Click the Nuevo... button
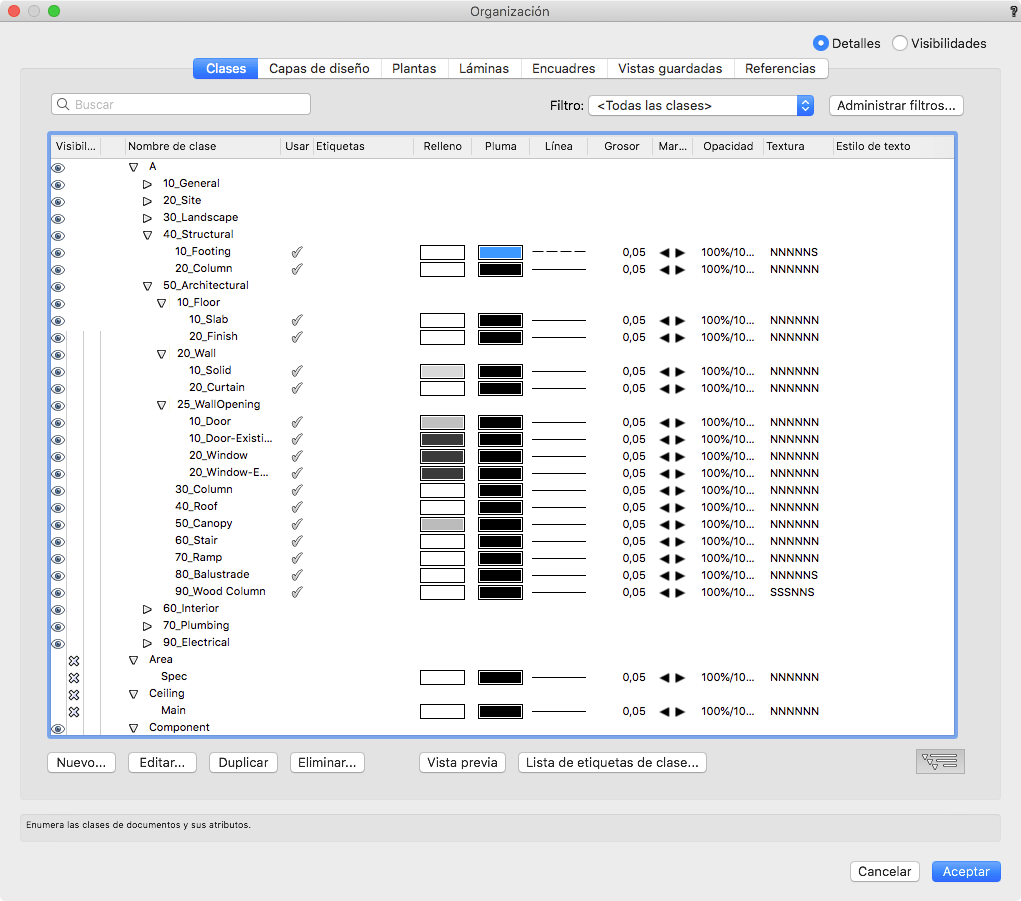This screenshot has width=1021, height=901. (82, 762)
